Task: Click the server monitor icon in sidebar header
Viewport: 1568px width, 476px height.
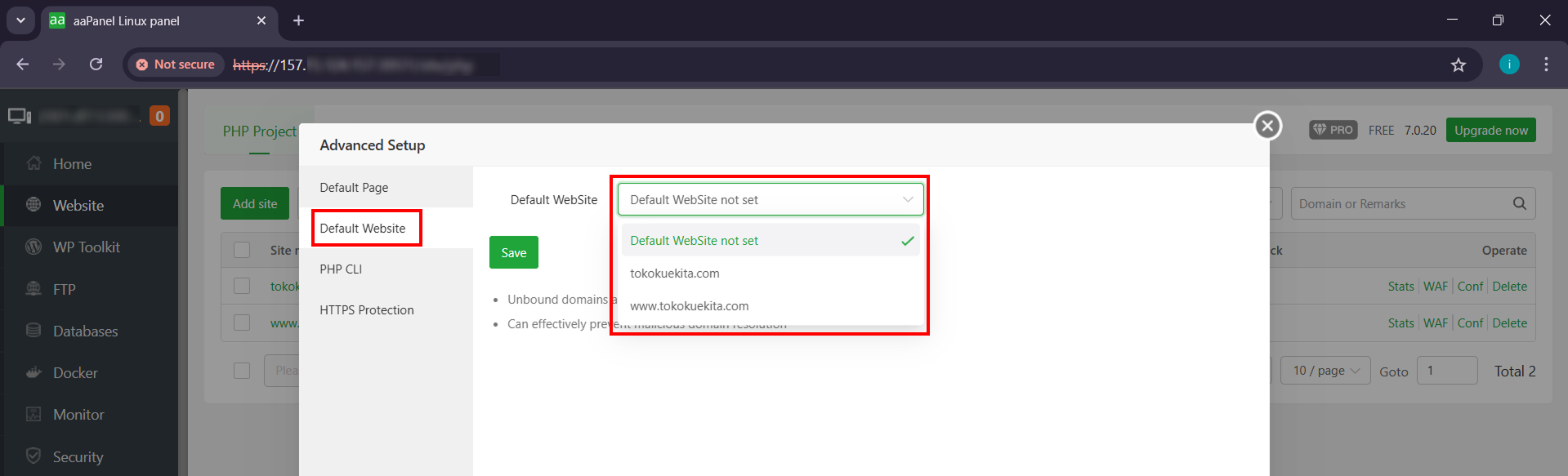Action: (20, 116)
